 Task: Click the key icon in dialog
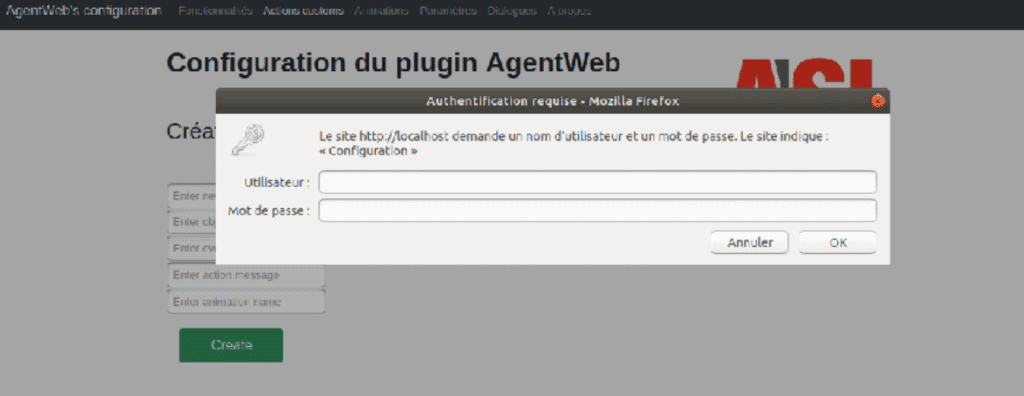coord(248,140)
